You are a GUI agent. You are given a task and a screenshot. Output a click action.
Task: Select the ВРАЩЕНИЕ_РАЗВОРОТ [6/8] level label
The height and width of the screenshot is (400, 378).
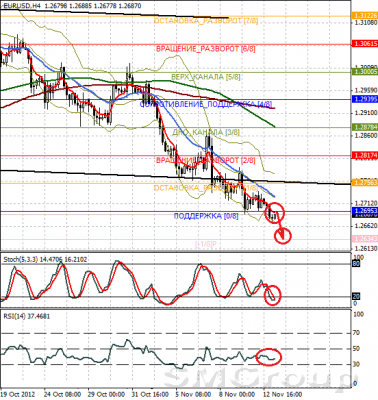click(x=206, y=49)
